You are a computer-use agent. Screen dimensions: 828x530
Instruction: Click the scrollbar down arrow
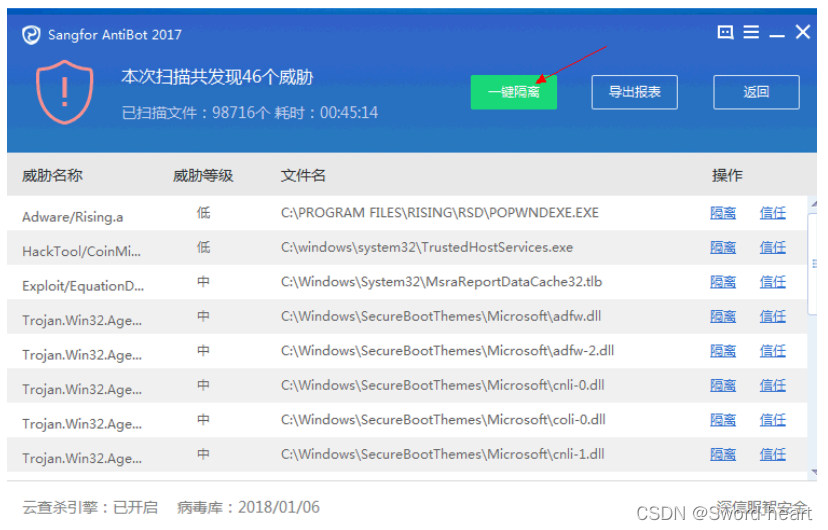[814, 472]
